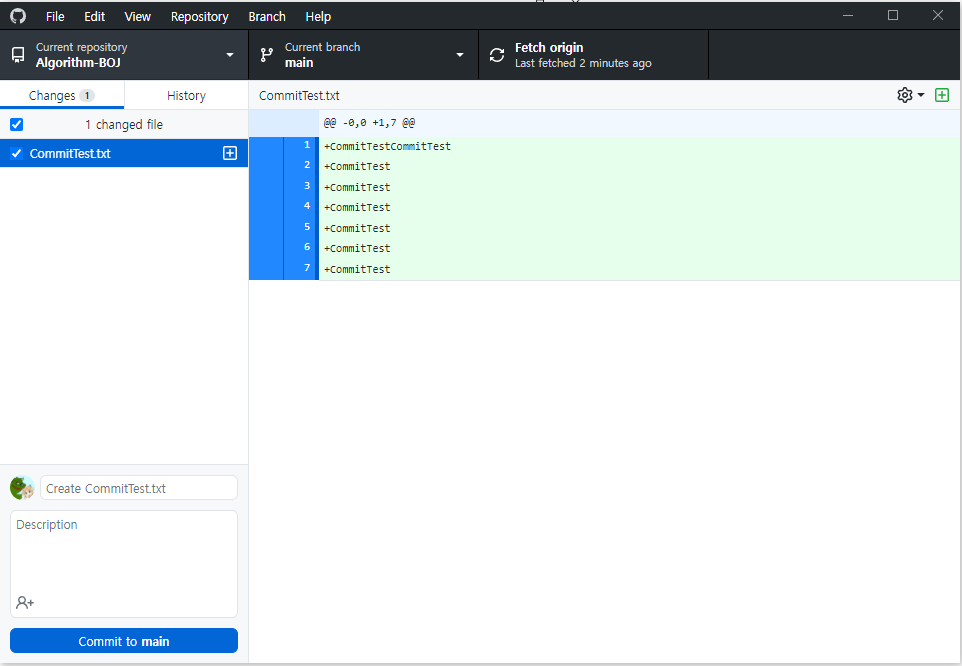Uncheck the CommitTest.txt file checkbox
This screenshot has height=666, width=962.
[x=17, y=153]
